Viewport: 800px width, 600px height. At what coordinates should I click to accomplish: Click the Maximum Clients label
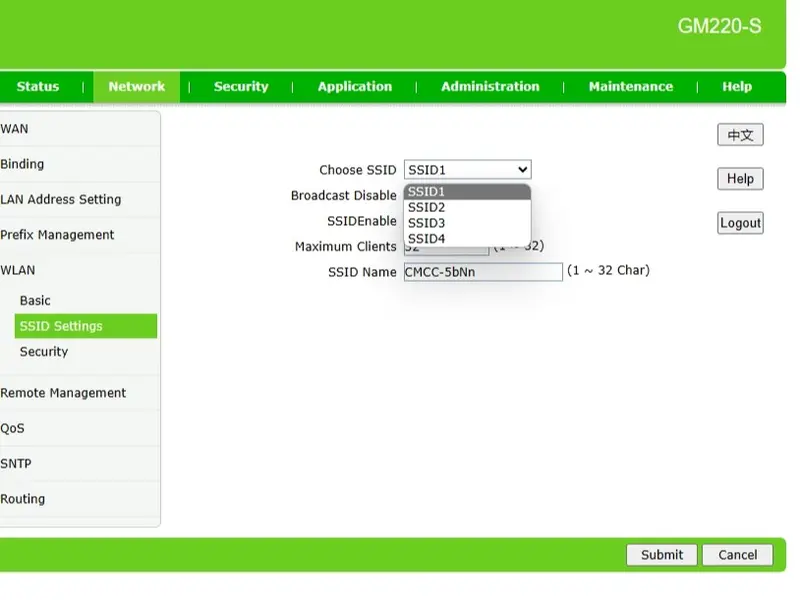345,246
